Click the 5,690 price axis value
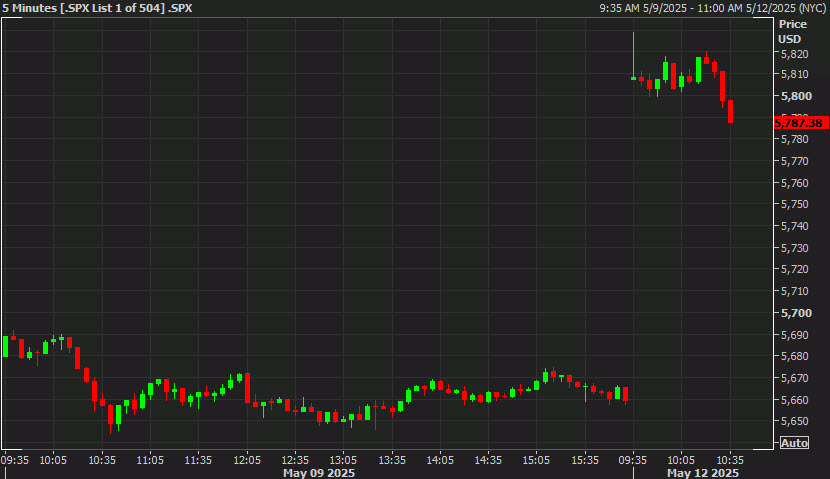This screenshot has height=479, width=830. [795, 335]
